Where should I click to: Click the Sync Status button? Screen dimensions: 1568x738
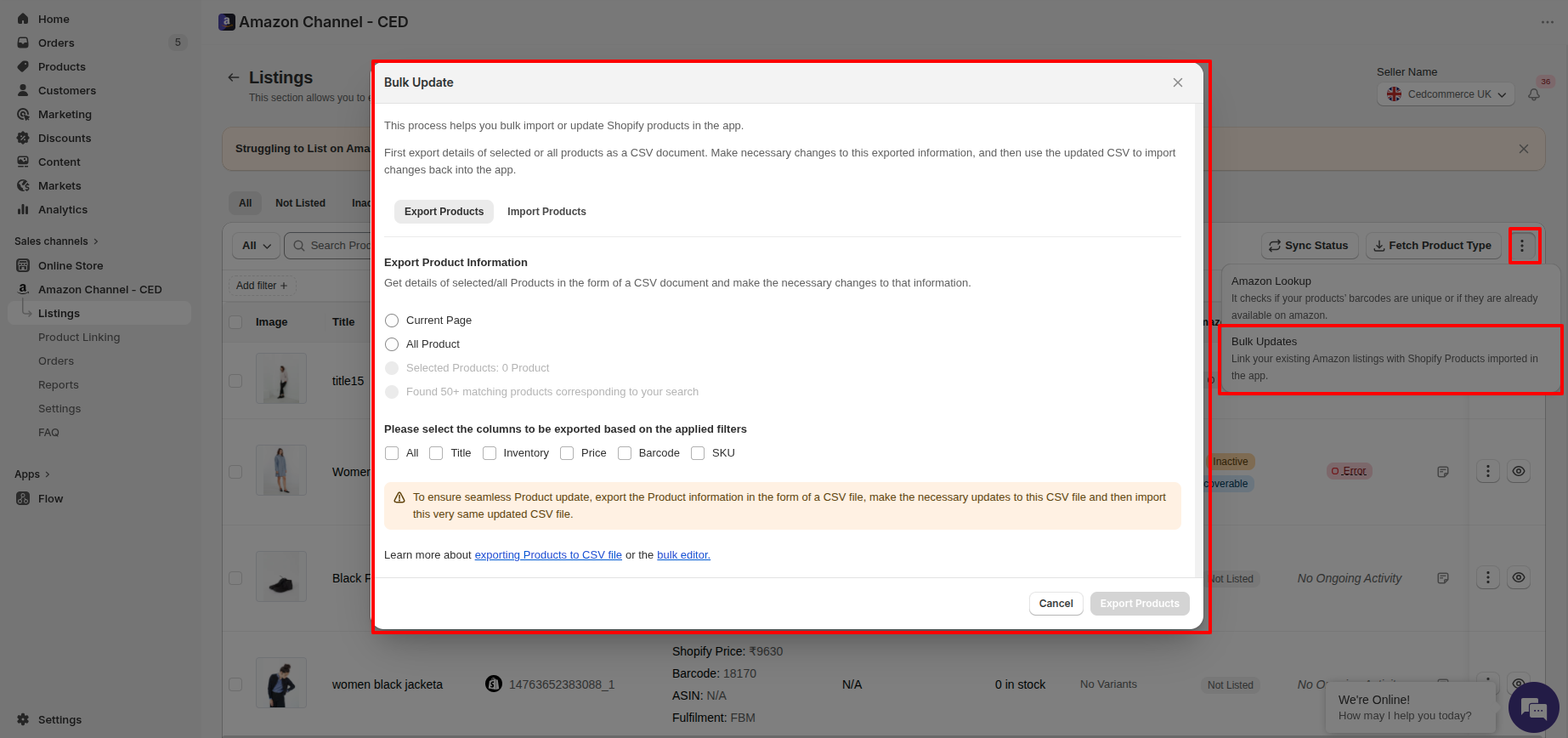[x=1310, y=246]
